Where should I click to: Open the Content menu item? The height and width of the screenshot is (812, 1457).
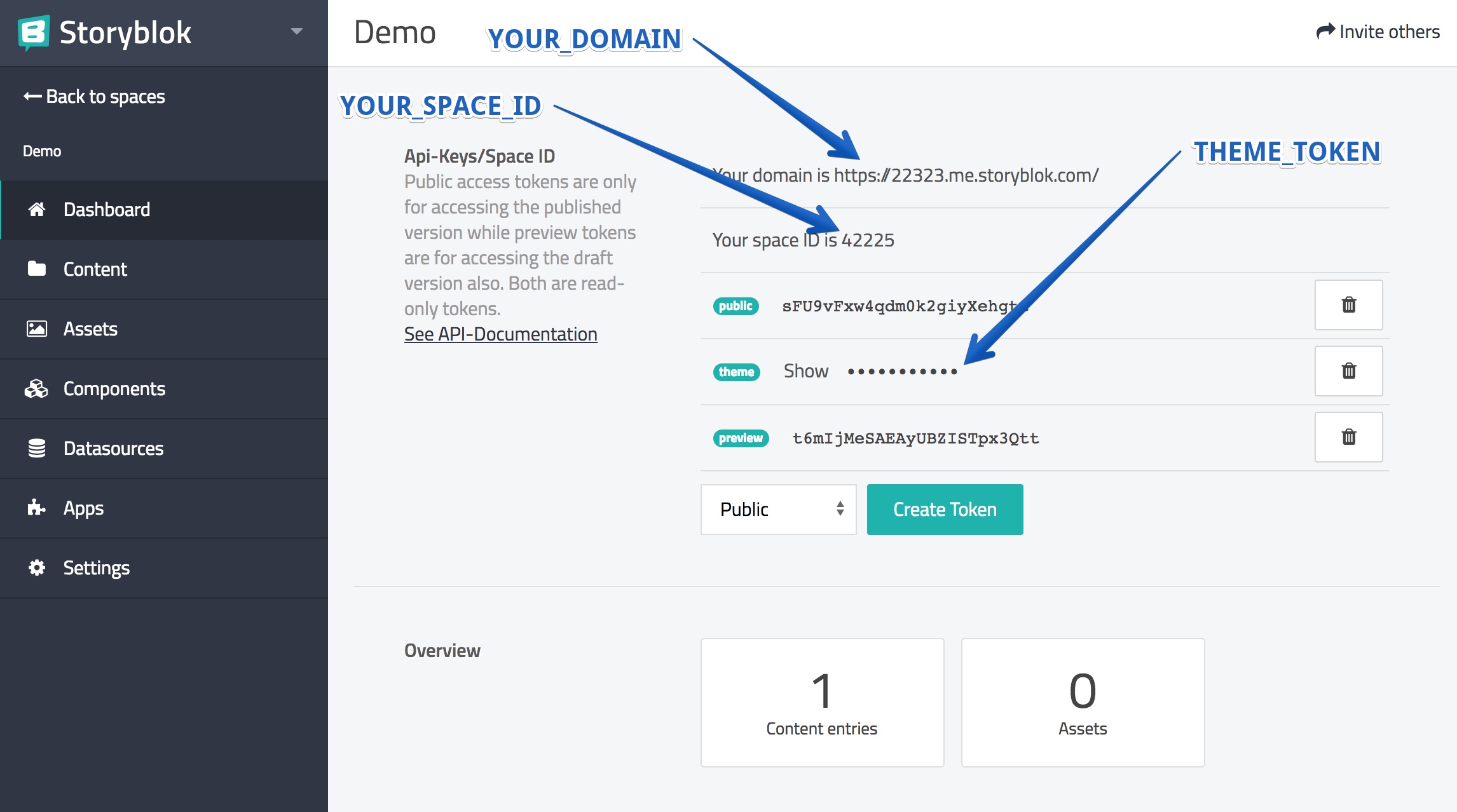[x=95, y=269]
